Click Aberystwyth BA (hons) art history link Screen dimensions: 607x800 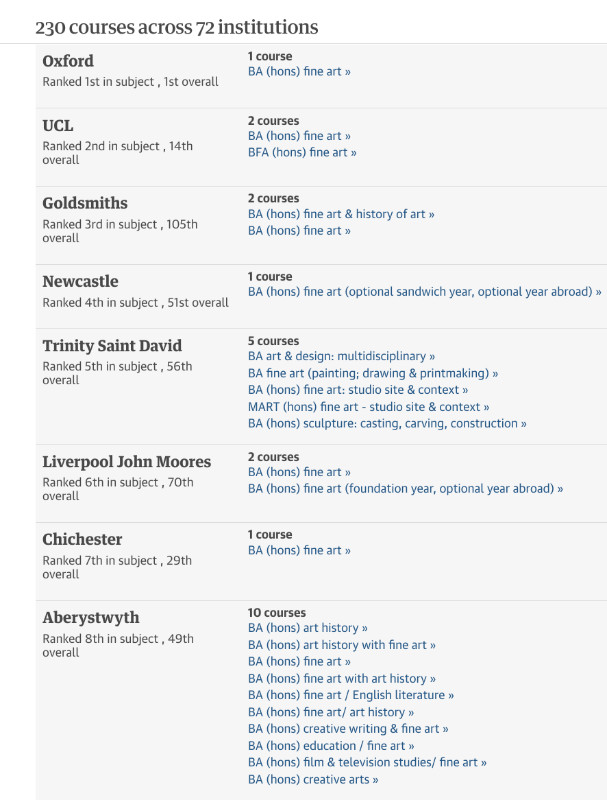click(307, 628)
